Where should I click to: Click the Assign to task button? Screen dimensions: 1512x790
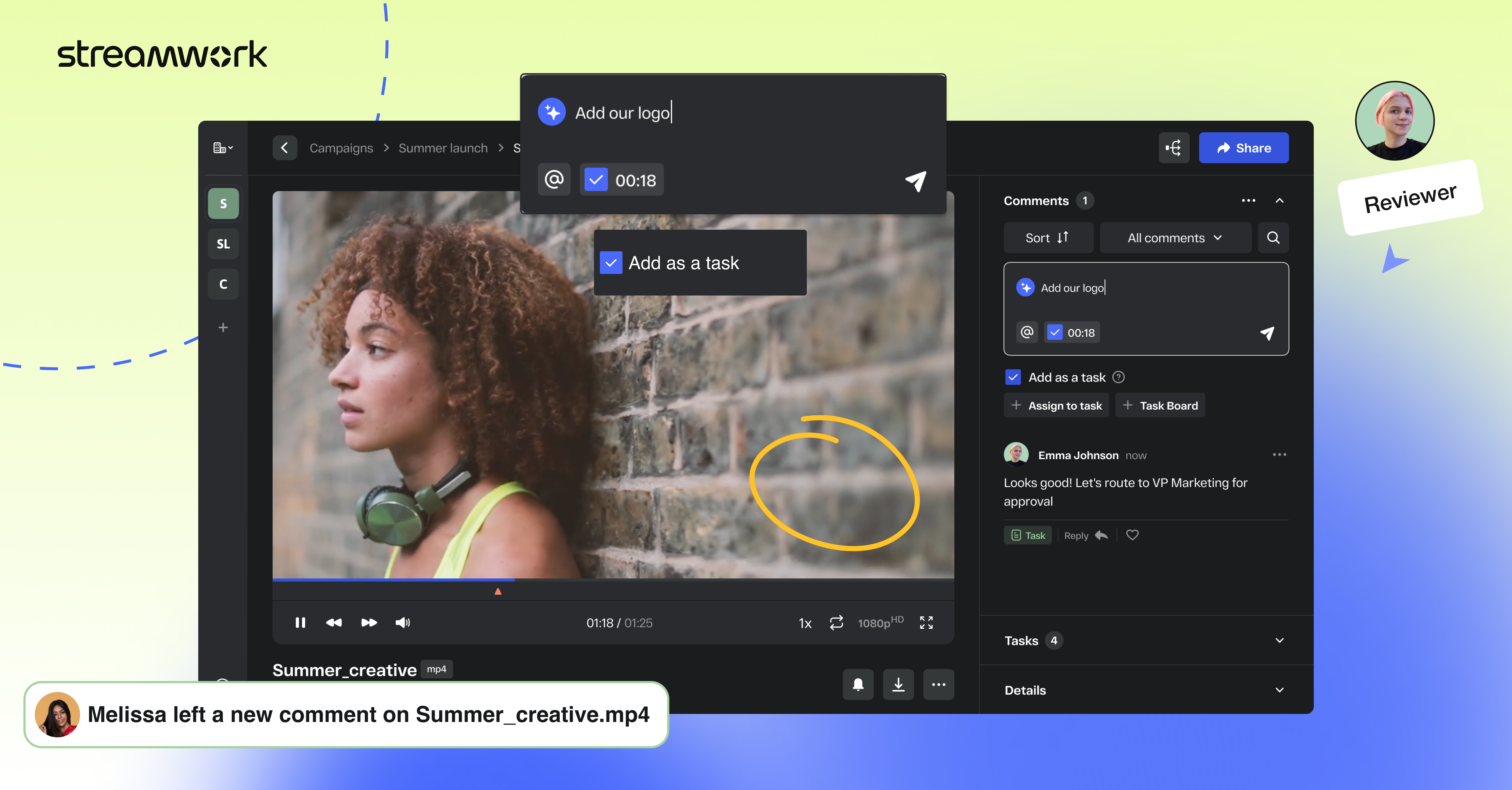(x=1057, y=405)
